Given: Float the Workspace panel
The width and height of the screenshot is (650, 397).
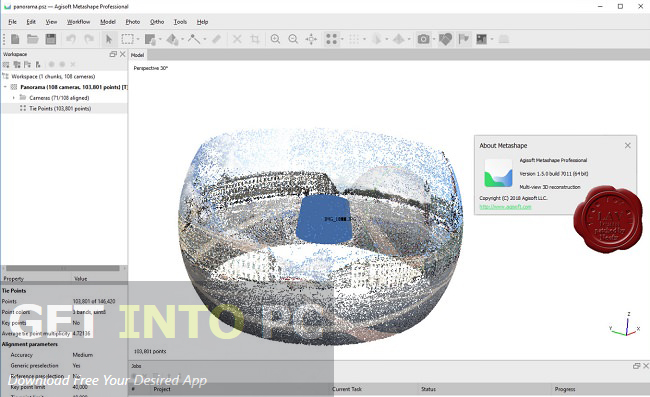Looking at the screenshot, I should tap(113, 54).
